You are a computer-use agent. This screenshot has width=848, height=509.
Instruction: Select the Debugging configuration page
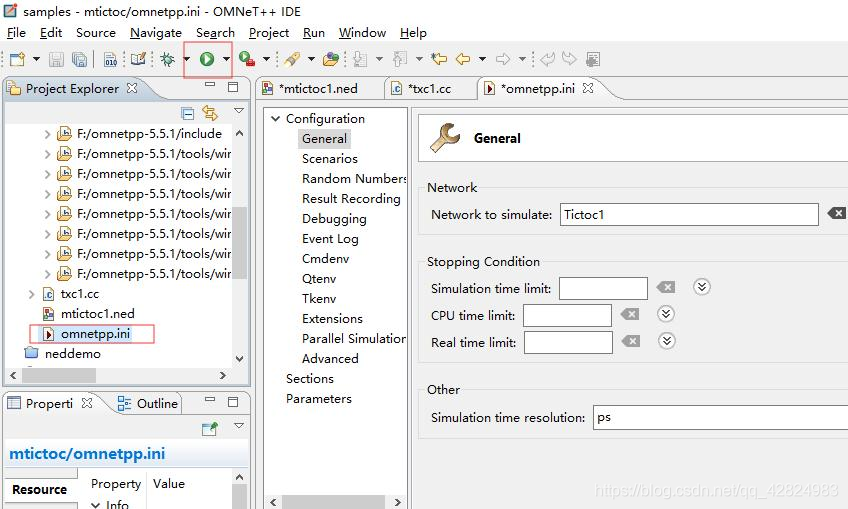pos(334,219)
